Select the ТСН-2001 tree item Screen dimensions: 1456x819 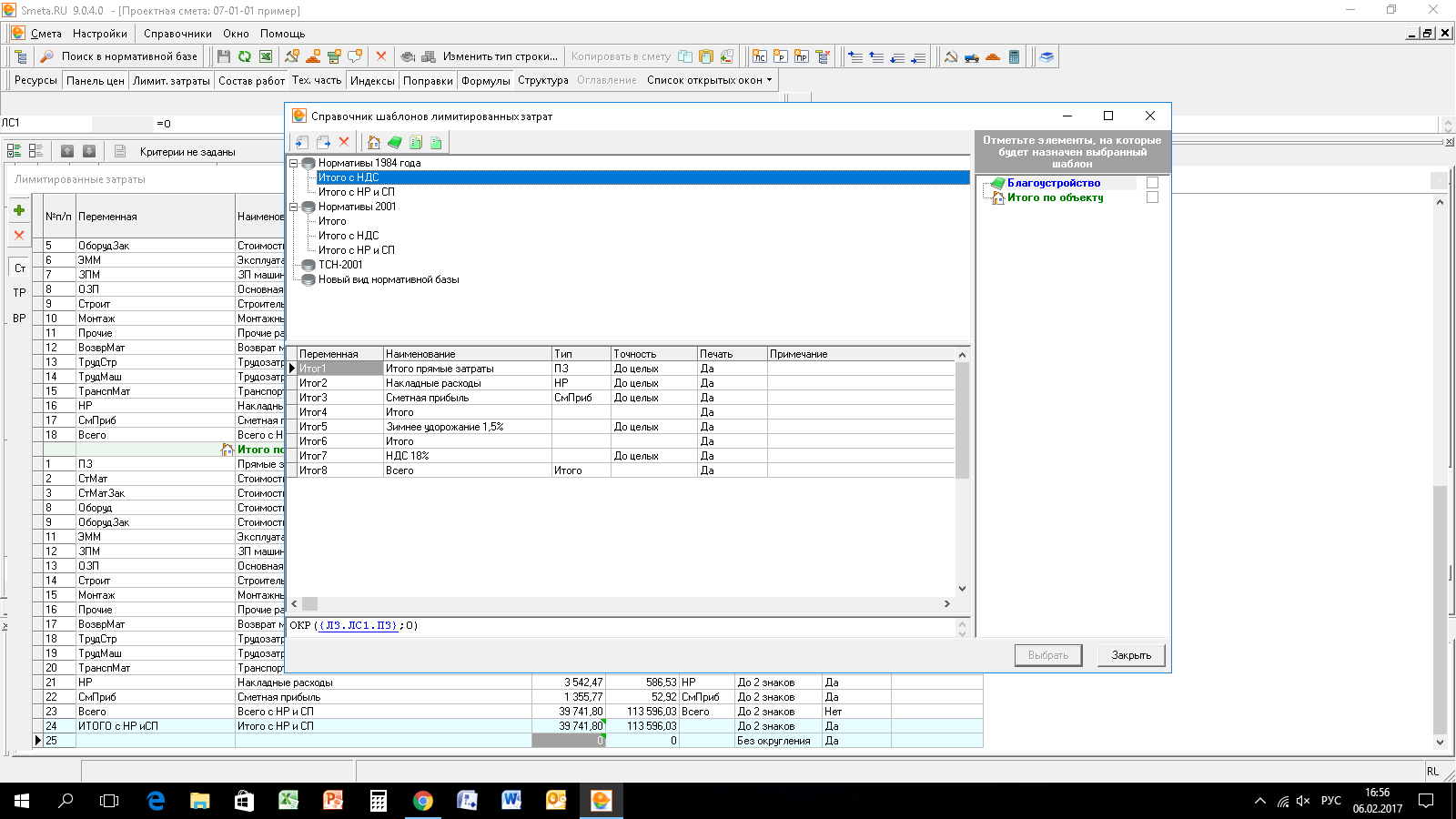coord(340,265)
